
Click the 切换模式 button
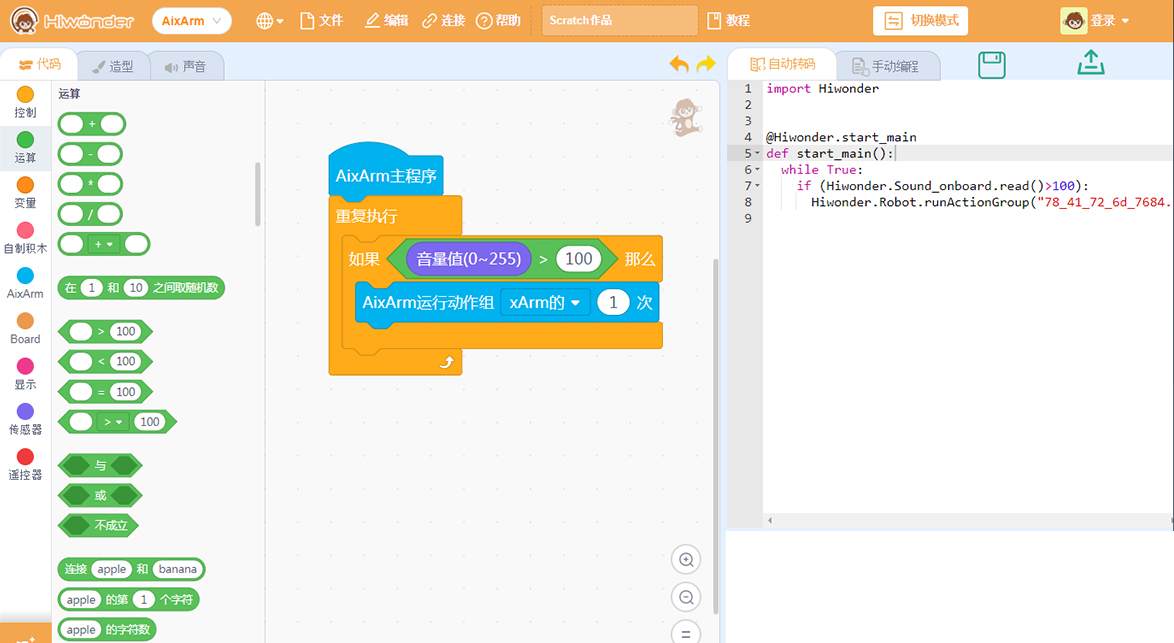click(x=920, y=21)
